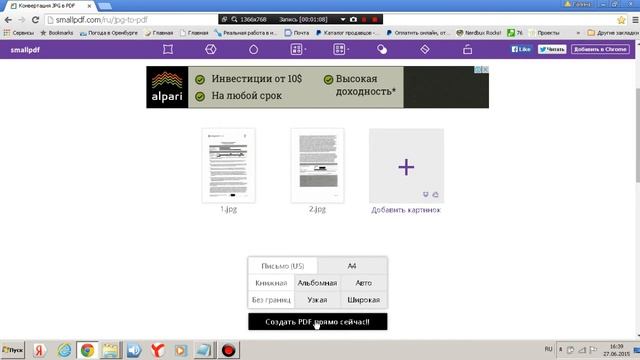Click the alpari advertisement banner

pyautogui.click(x=317, y=87)
